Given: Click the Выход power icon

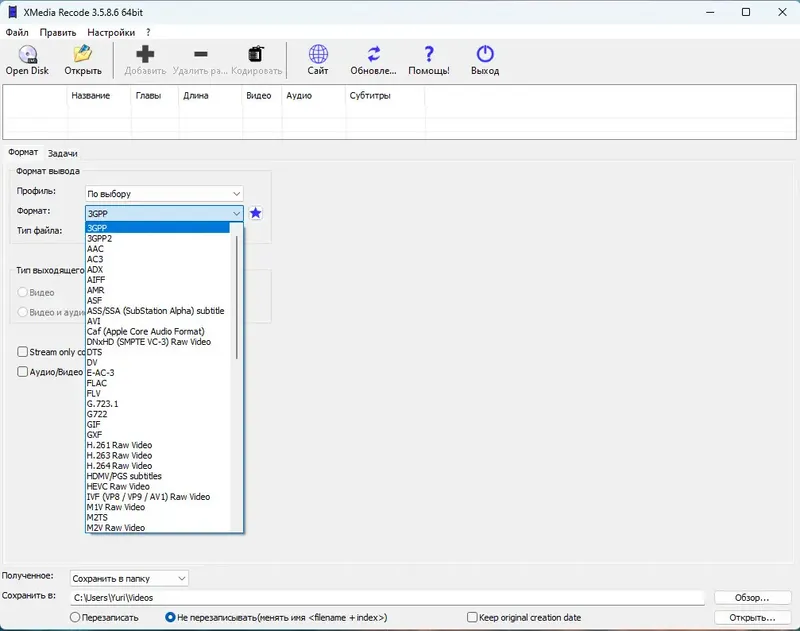Looking at the screenshot, I should coord(485,54).
